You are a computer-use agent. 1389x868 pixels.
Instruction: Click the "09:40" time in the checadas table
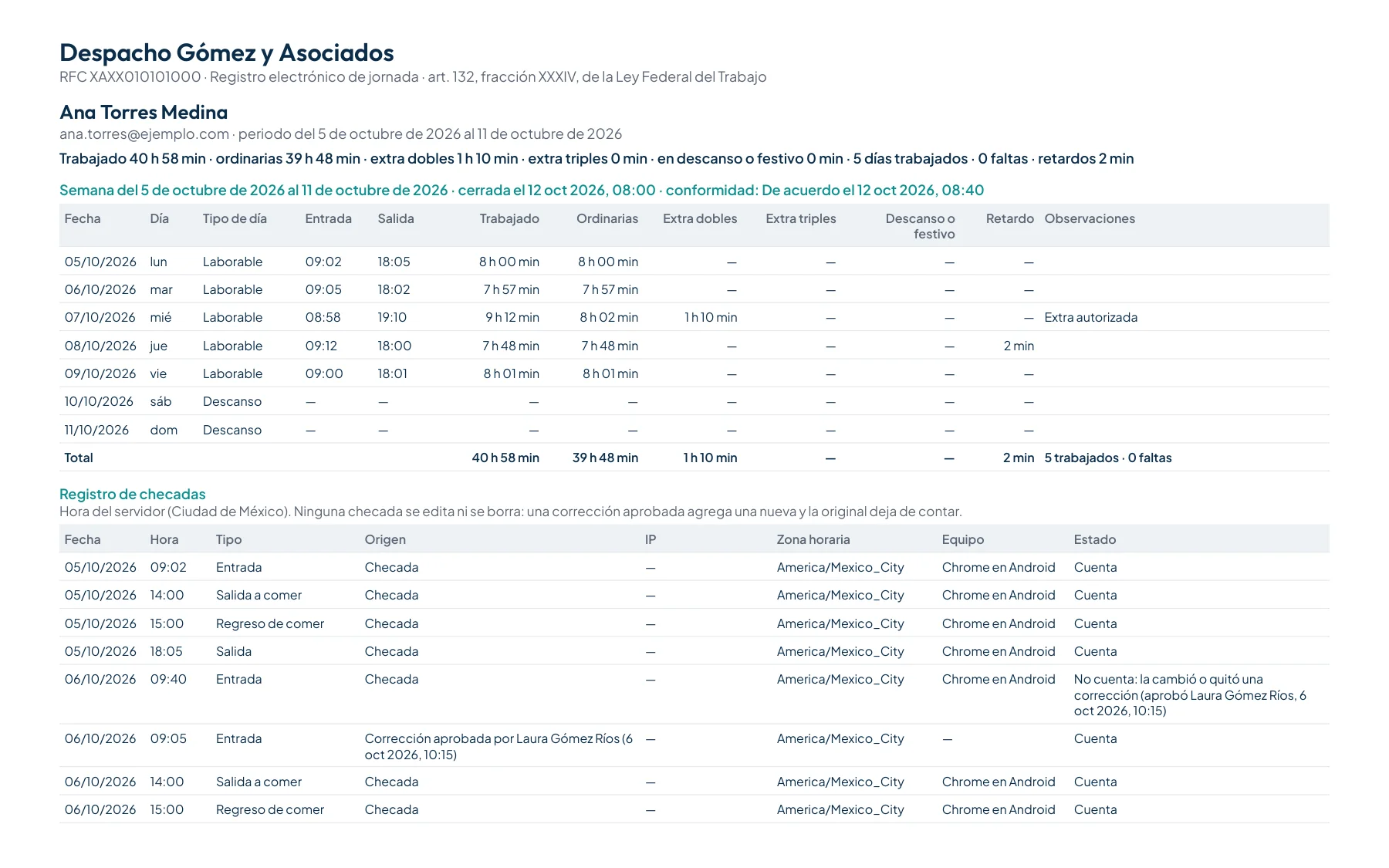pyautogui.click(x=168, y=680)
